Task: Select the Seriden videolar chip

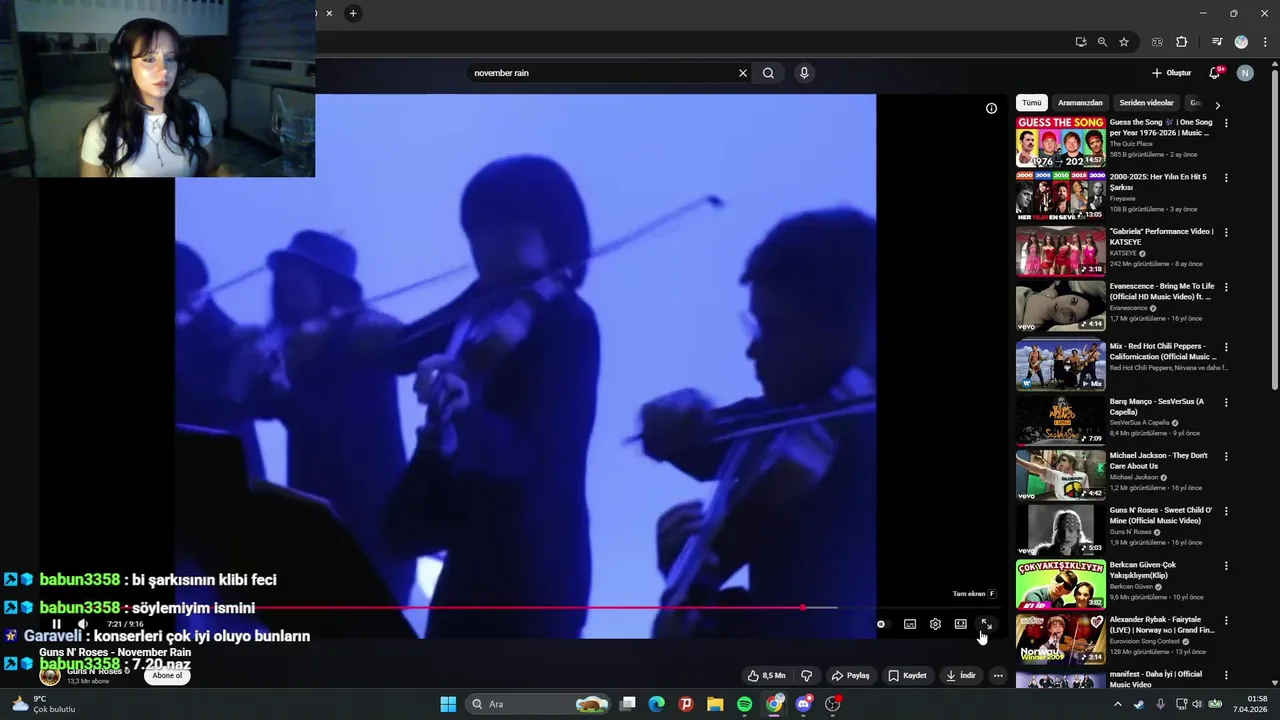Action: pos(1146,103)
